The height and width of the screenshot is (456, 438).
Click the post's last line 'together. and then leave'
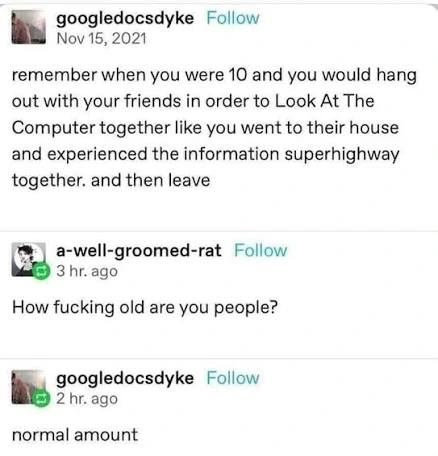point(111,181)
